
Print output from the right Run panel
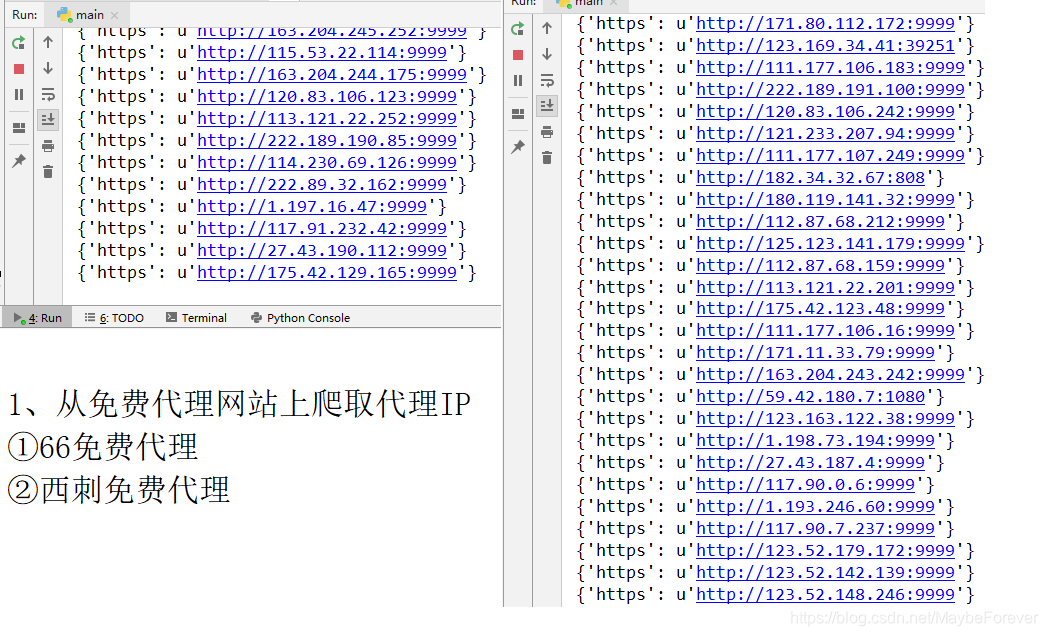tap(547, 132)
